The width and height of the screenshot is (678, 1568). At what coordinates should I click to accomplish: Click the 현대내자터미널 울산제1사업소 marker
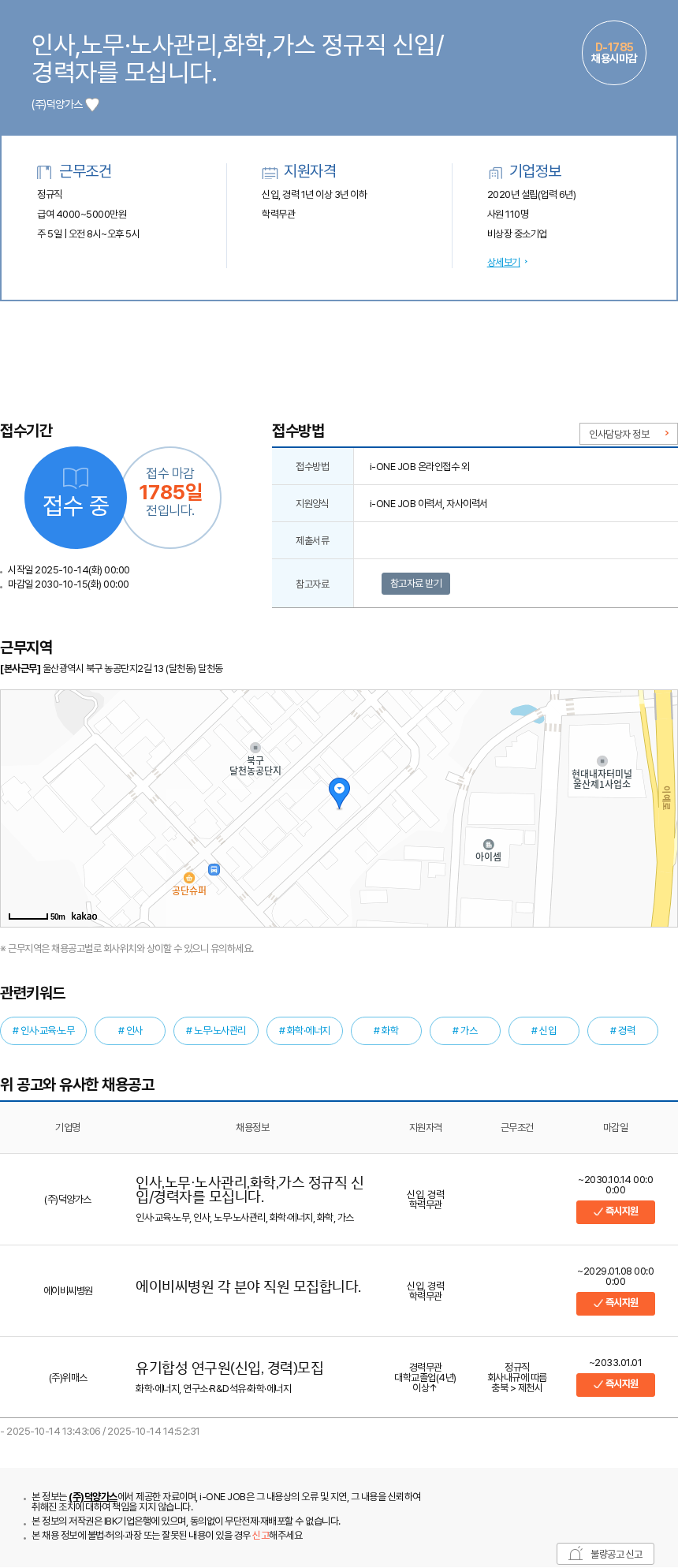(602, 761)
